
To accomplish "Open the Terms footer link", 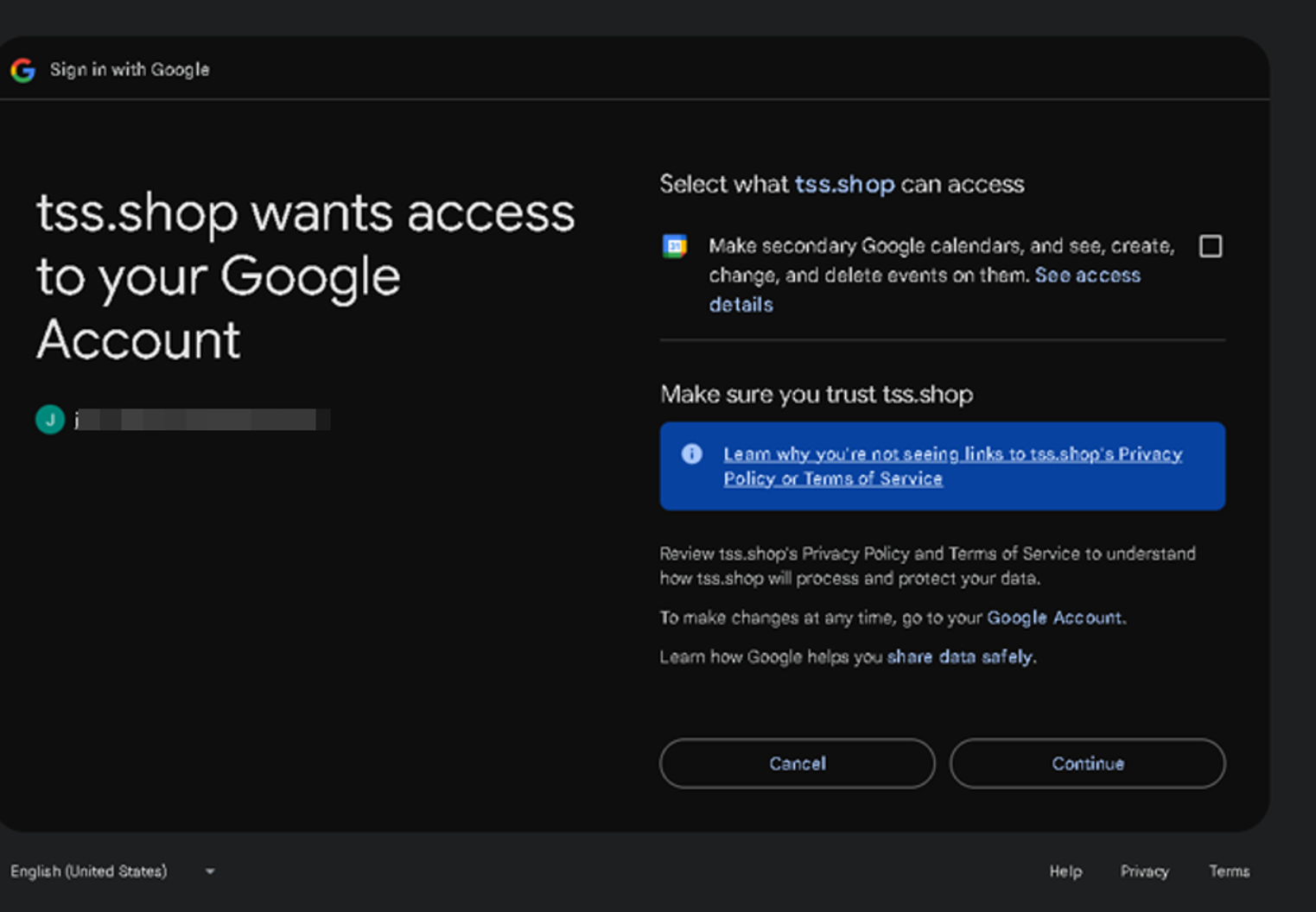I will tap(1229, 871).
